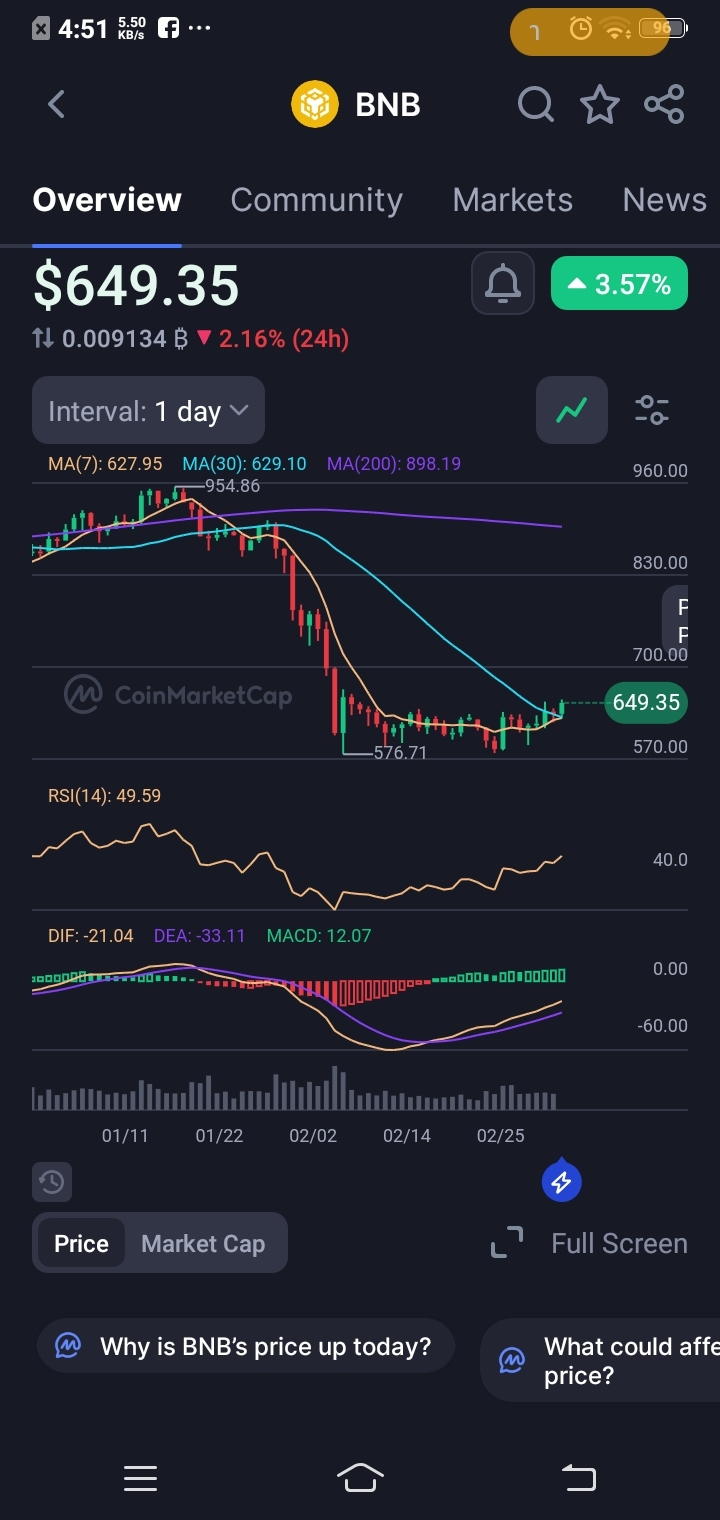Set a price alert with bell icon
The height and width of the screenshot is (1520, 720).
tap(503, 285)
